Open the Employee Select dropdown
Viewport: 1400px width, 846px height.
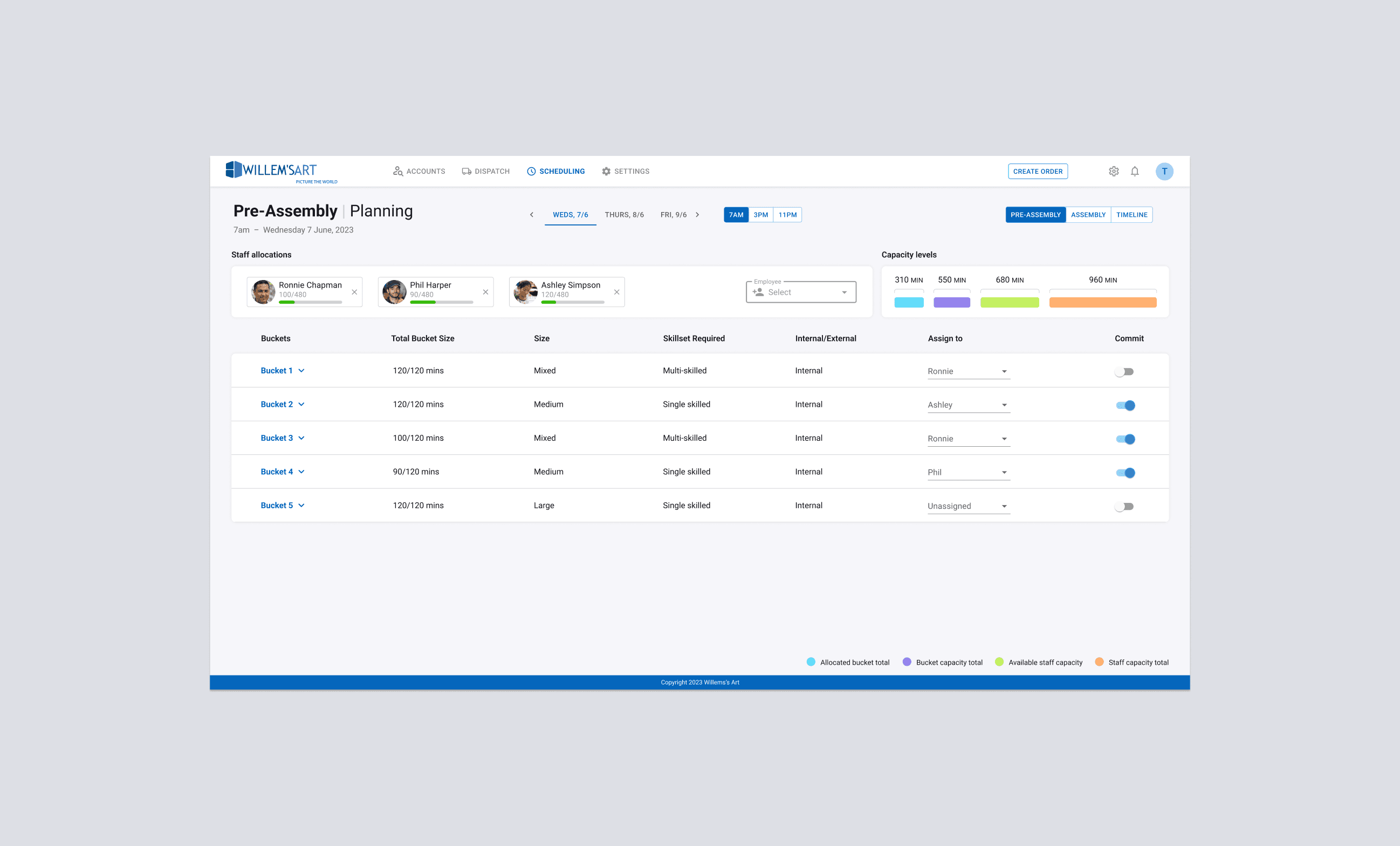pos(801,292)
